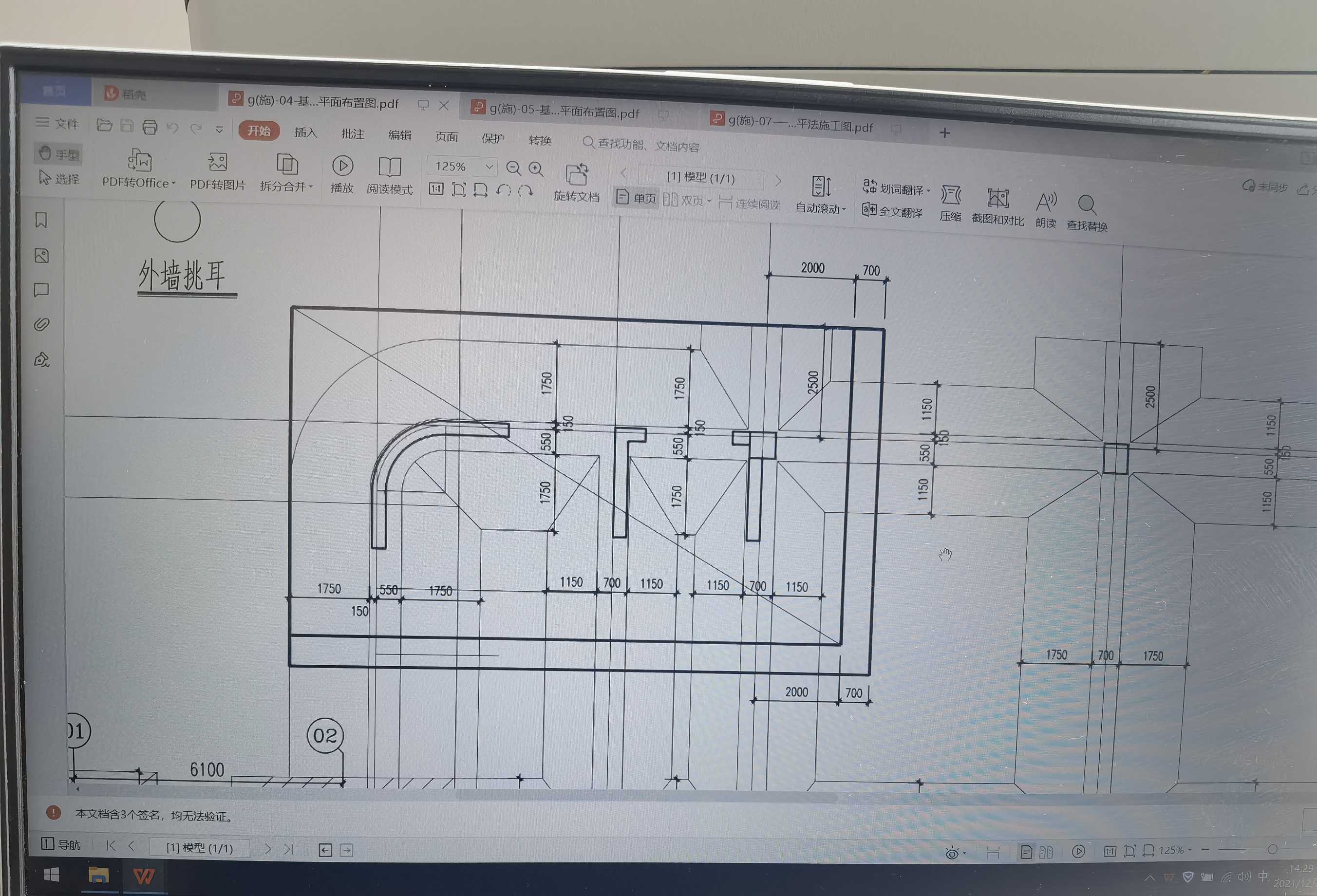
Task: Set actual size 1:1 in ribbon
Action: click(x=436, y=189)
